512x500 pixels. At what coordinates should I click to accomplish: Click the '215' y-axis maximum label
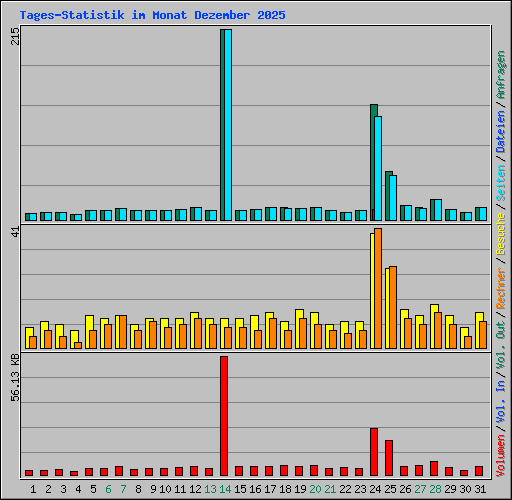pos(15,36)
